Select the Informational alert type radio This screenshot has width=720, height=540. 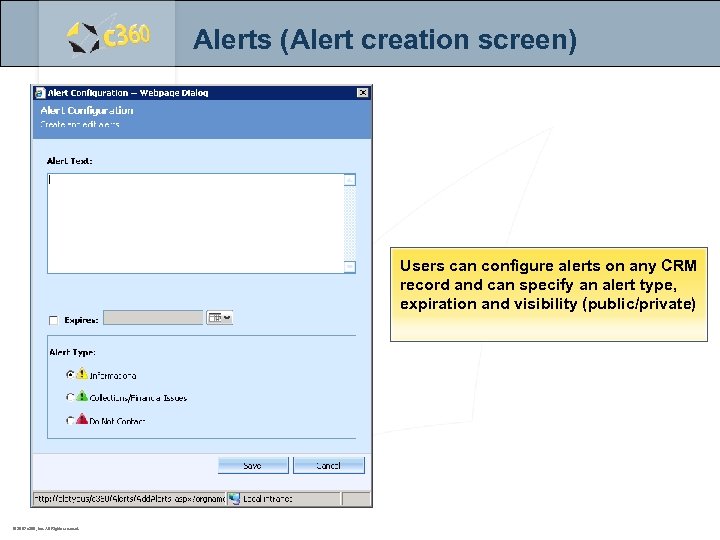pyautogui.click(x=70, y=375)
